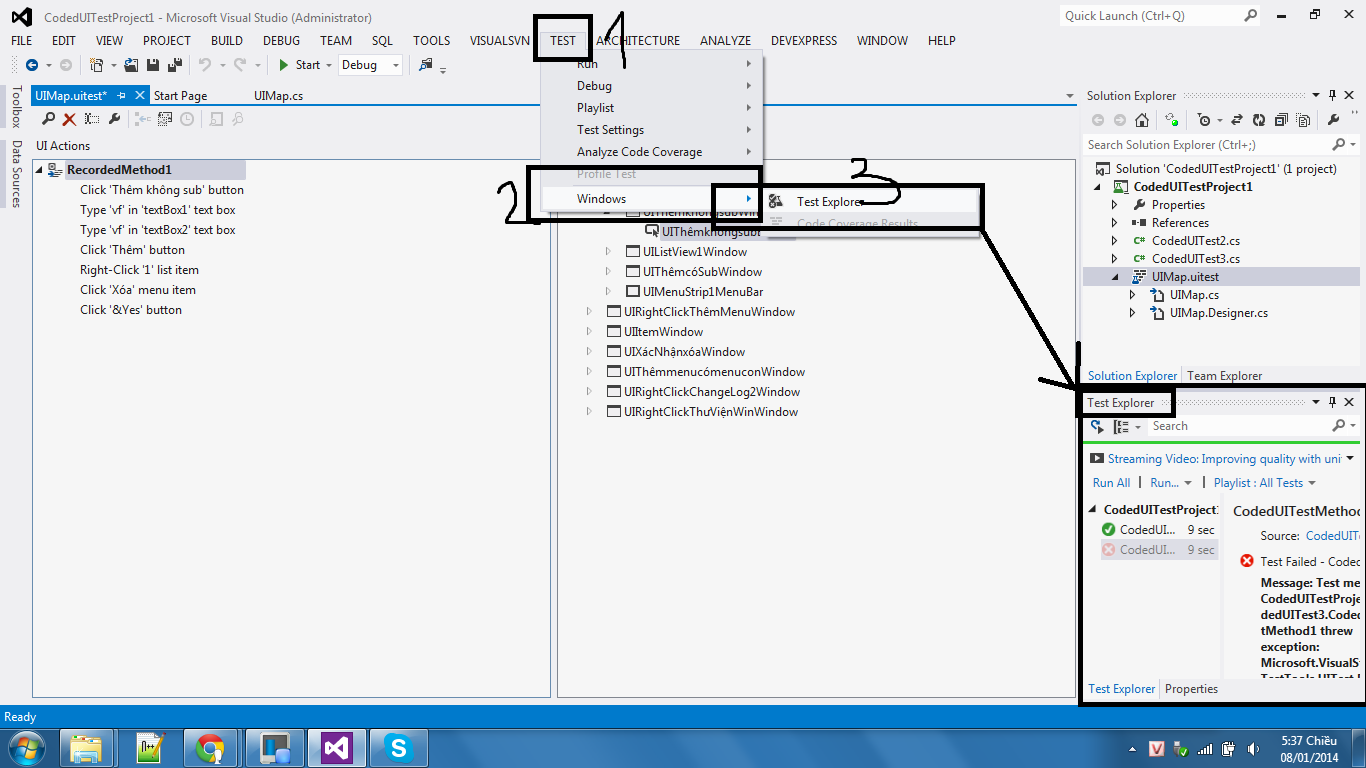Select "Click 'Thêm không sub' button" action

click(162, 190)
